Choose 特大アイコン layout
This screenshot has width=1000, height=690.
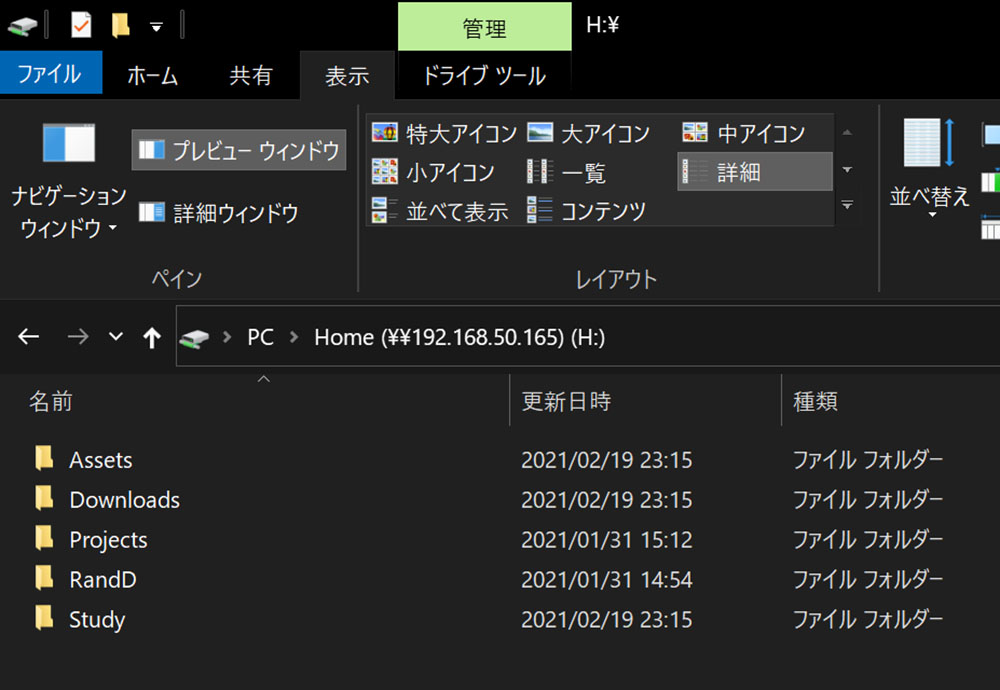(445, 133)
